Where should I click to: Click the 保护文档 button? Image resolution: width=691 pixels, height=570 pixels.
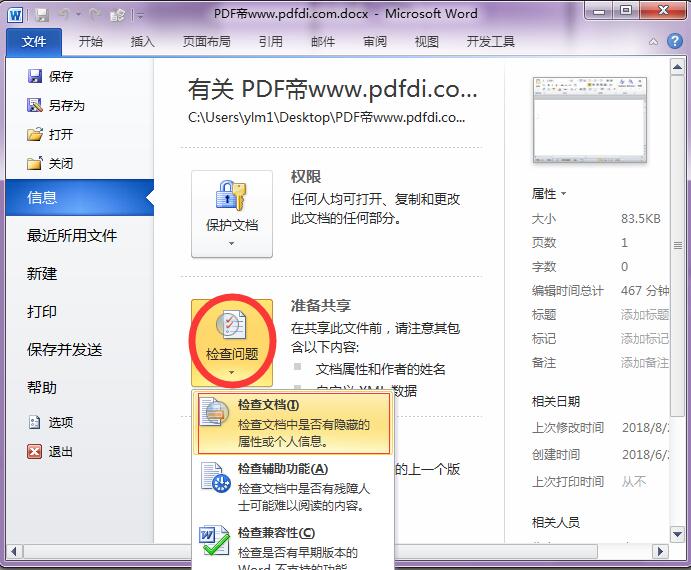[x=232, y=214]
